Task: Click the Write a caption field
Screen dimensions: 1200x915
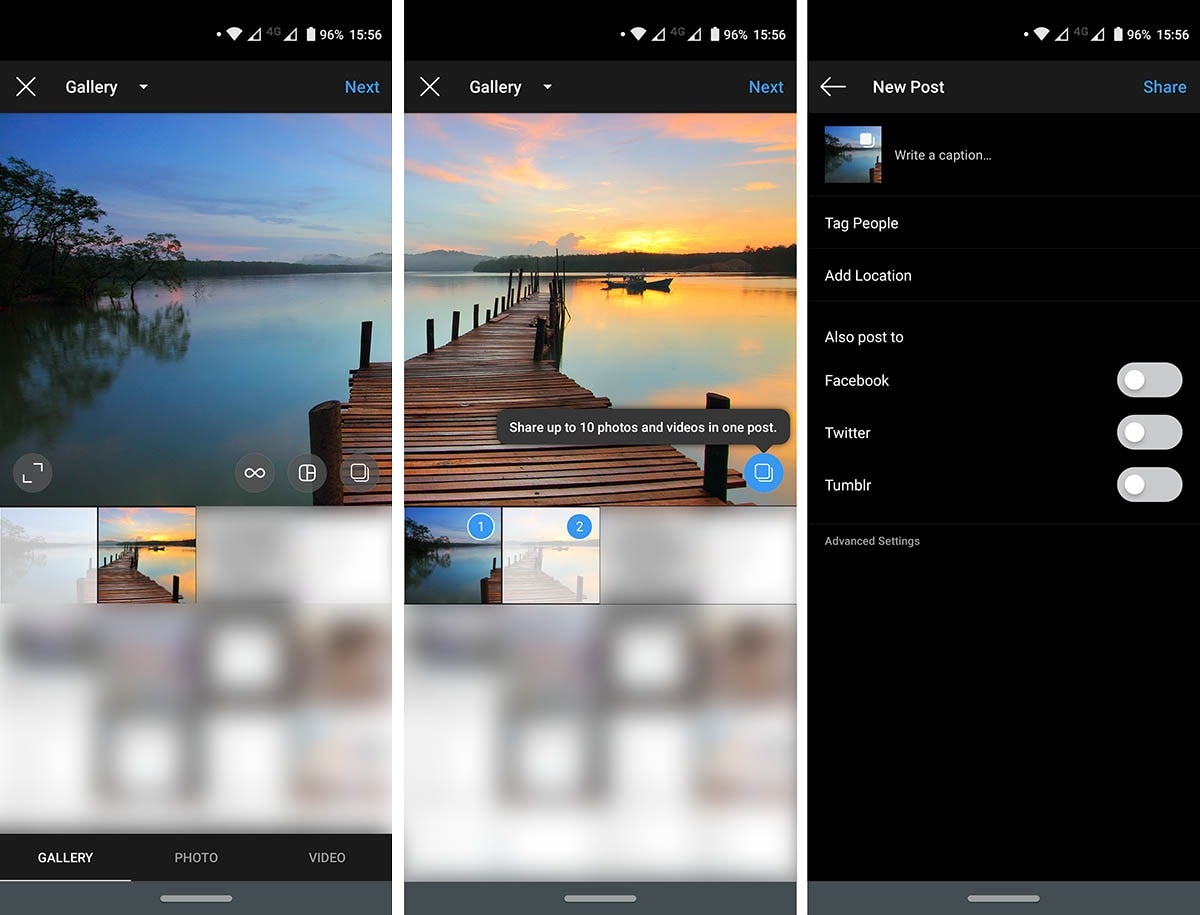Action: pos(942,155)
